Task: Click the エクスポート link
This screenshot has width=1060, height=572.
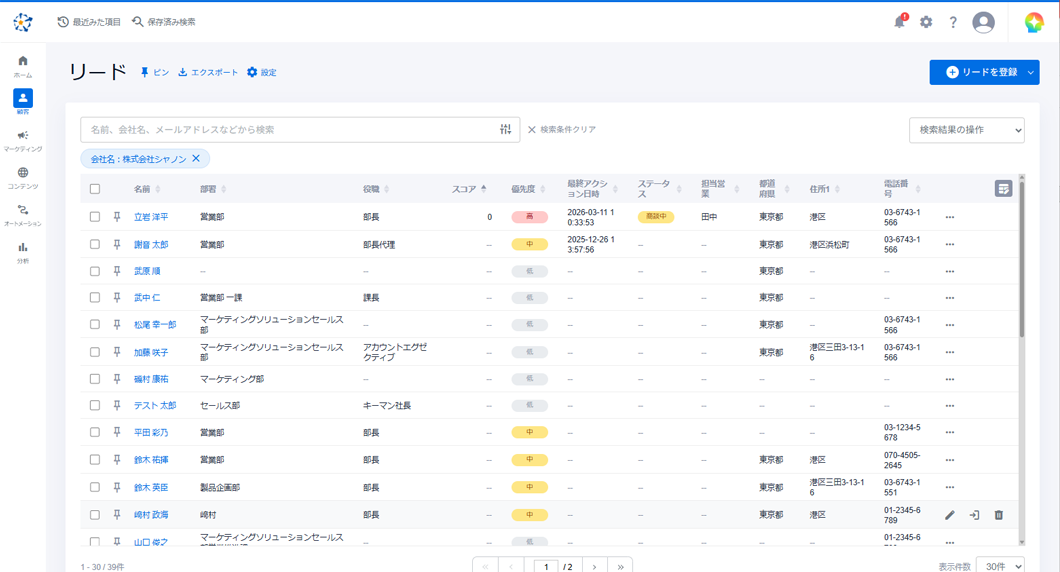Action: pyautogui.click(x=208, y=72)
